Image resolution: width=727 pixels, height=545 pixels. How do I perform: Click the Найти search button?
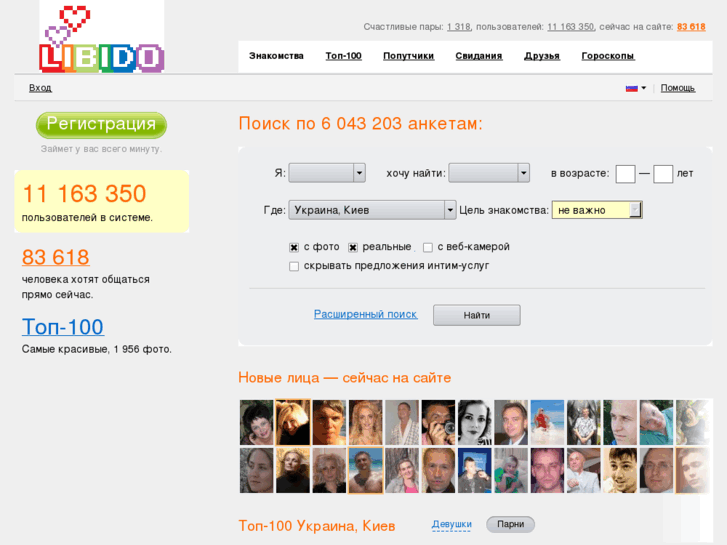(477, 315)
